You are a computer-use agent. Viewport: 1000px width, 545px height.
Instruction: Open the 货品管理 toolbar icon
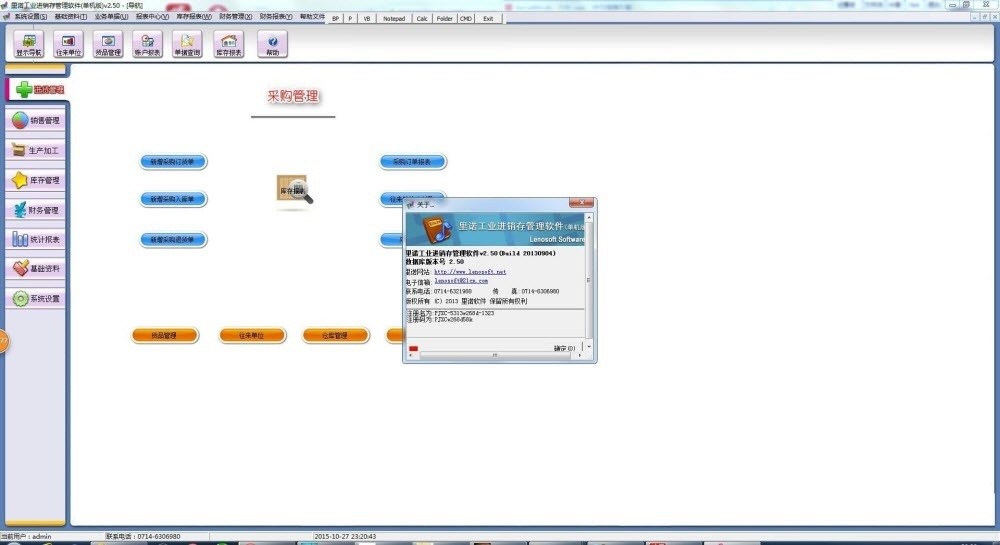coord(108,44)
